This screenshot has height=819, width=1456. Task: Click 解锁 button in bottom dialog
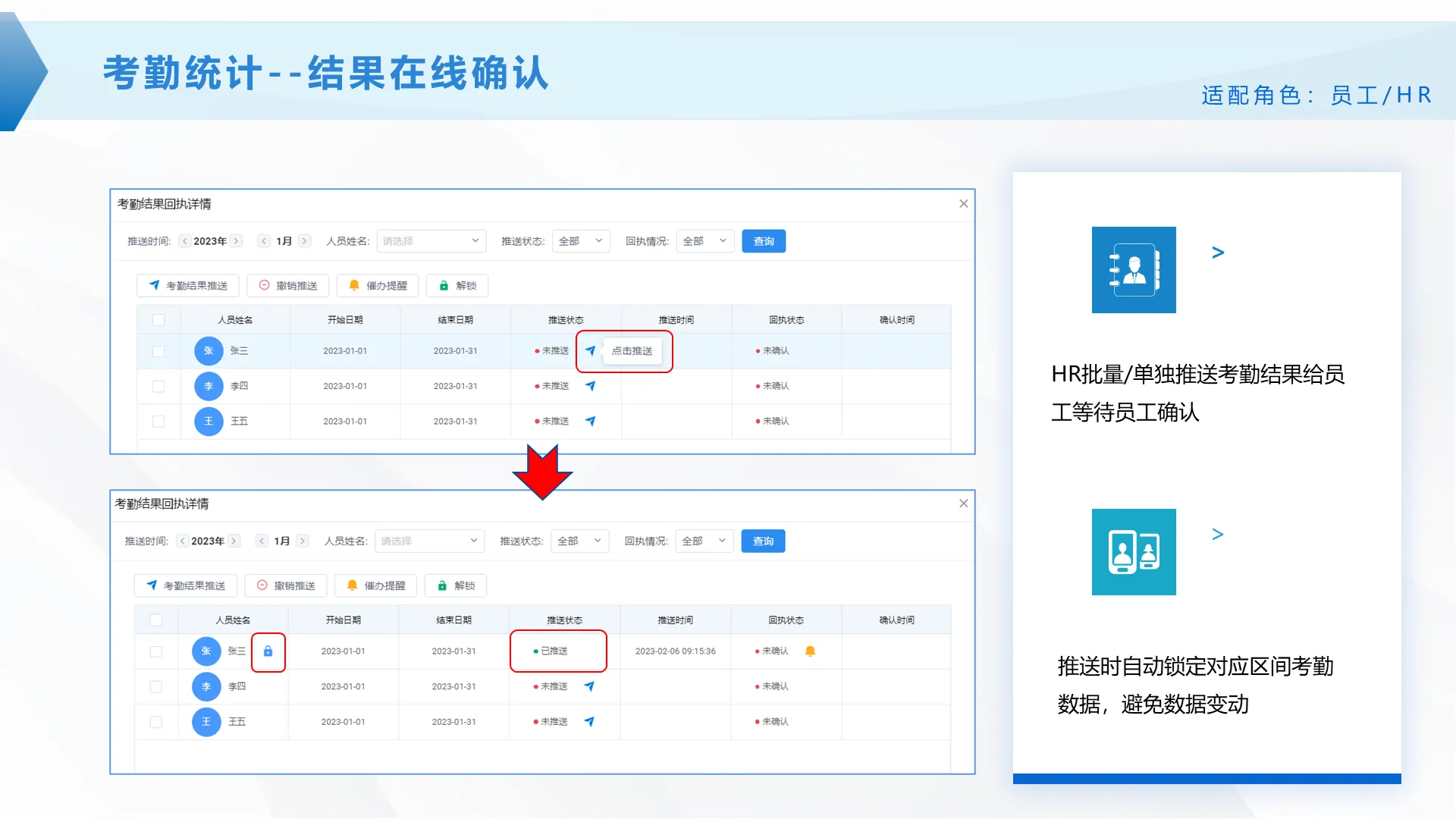click(456, 585)
